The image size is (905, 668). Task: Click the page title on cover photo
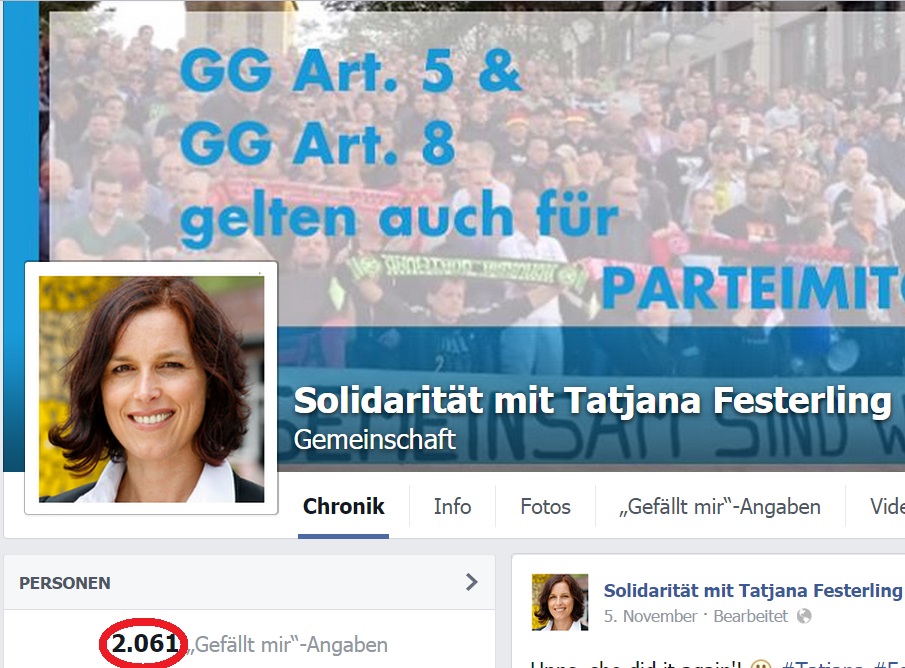[592, 400]
